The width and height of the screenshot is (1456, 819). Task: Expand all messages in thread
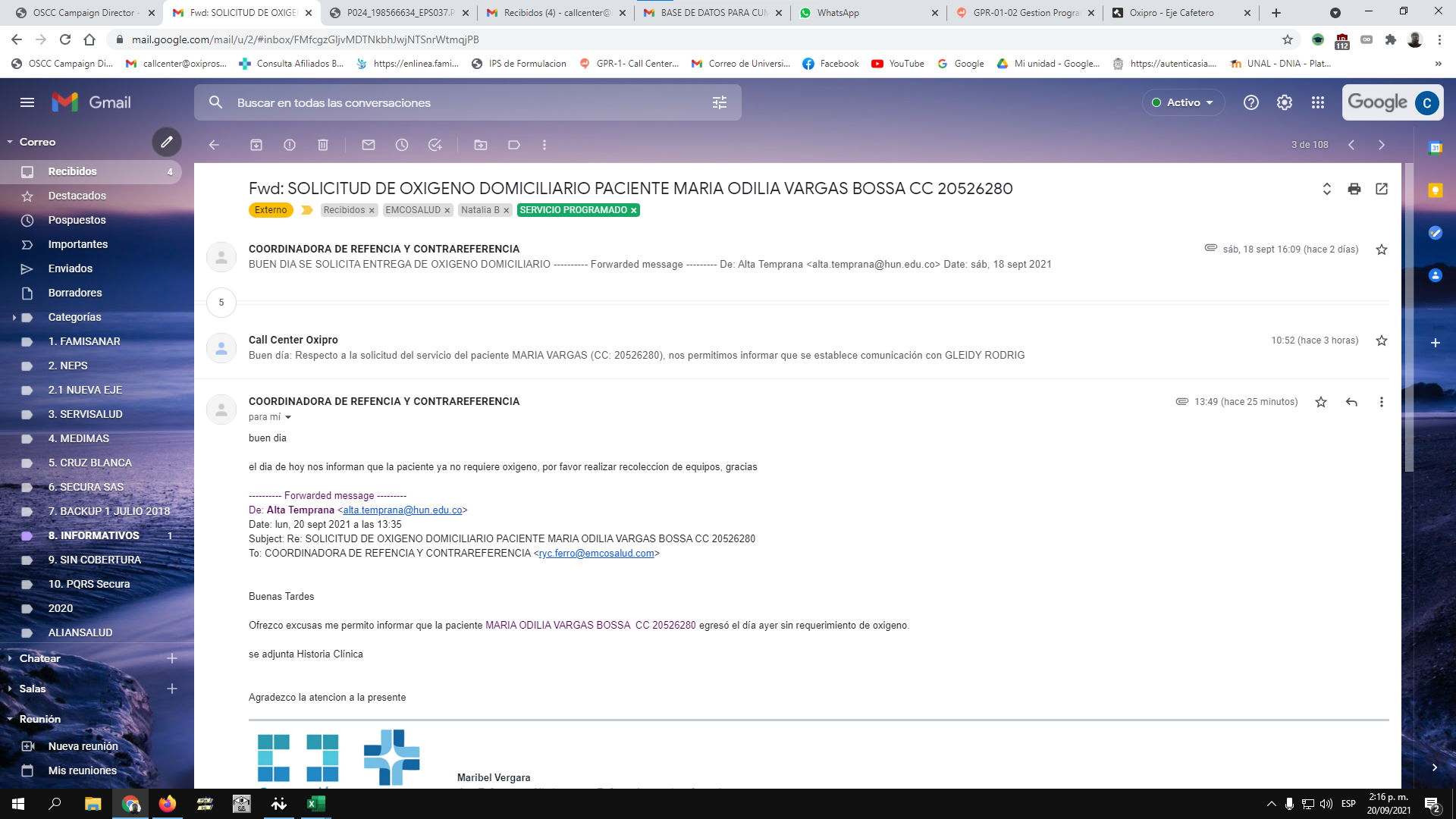click(1327, 189)
